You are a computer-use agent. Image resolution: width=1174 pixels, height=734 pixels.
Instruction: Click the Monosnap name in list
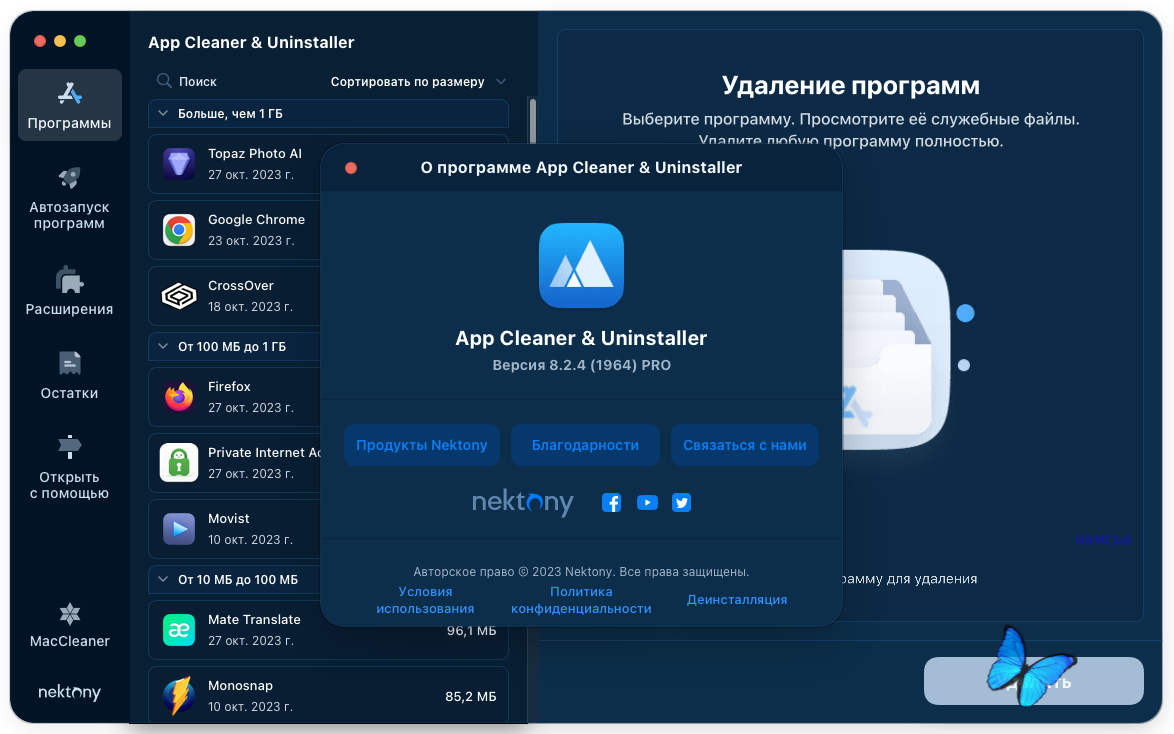pyautogui.click(x=240, y=685)
